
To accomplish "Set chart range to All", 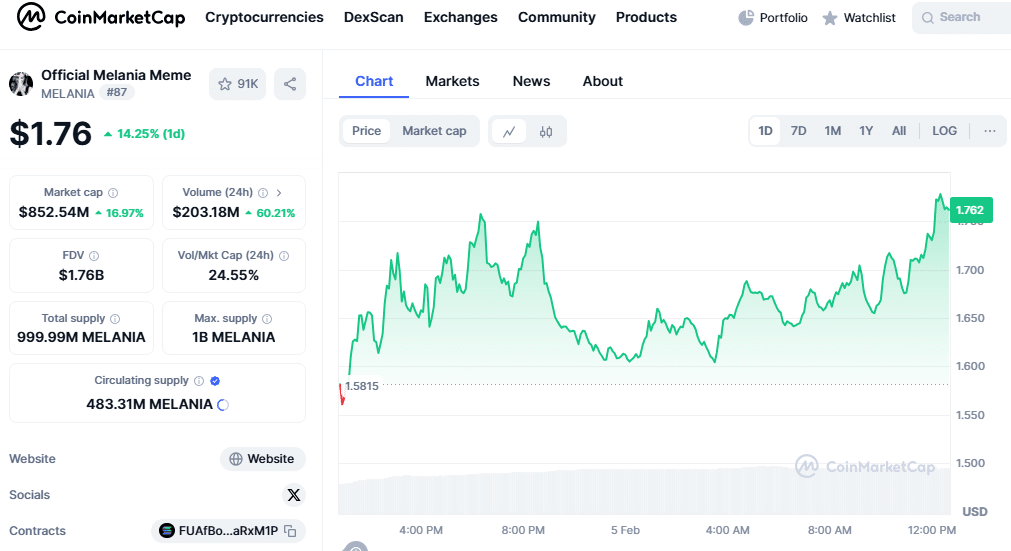I will pos(899,131).
